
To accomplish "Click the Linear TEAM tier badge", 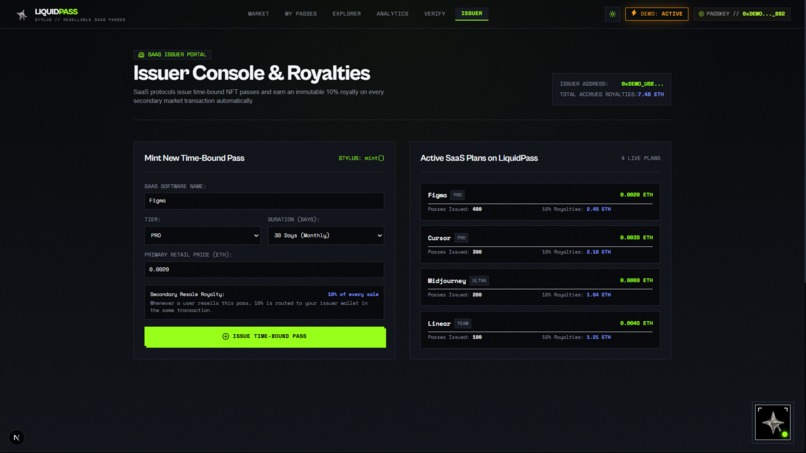I will [x=463, y=323].
